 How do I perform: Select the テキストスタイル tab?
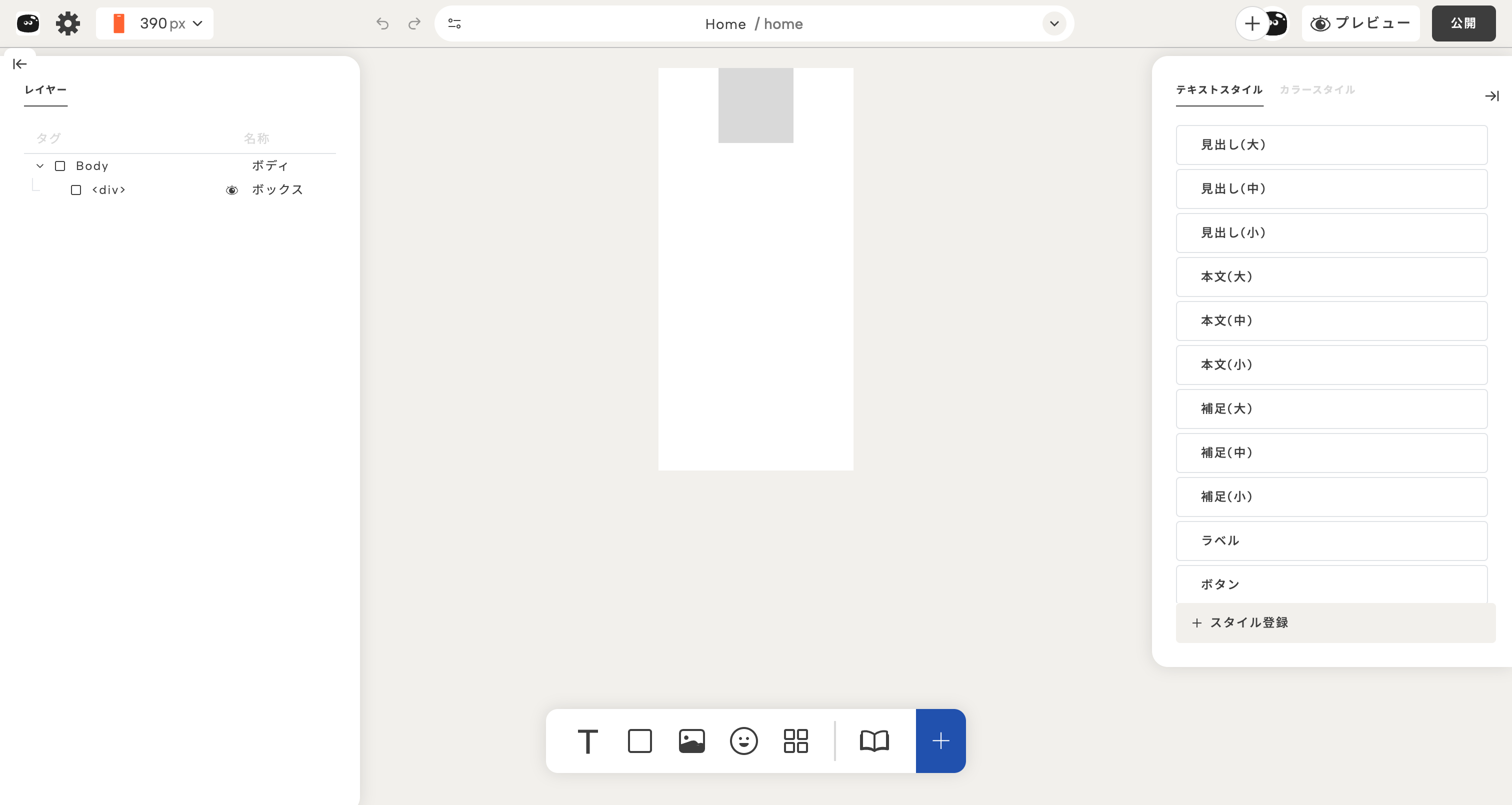(1219, 90)
